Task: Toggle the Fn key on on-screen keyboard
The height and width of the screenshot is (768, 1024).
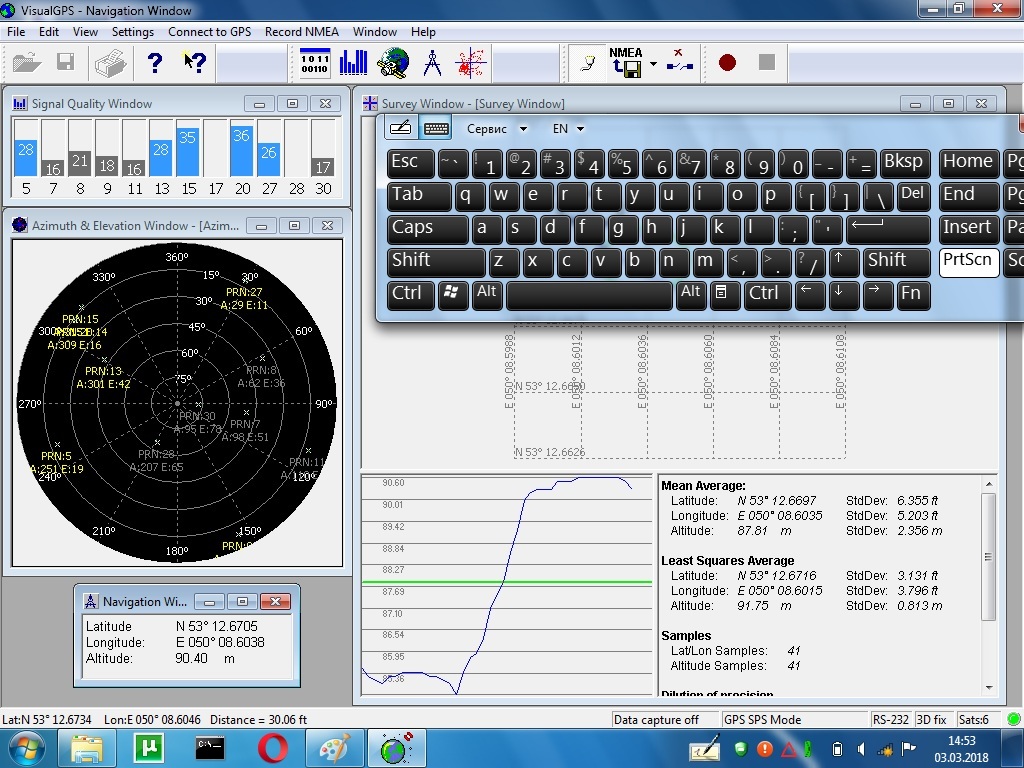Action: point(914,295)
